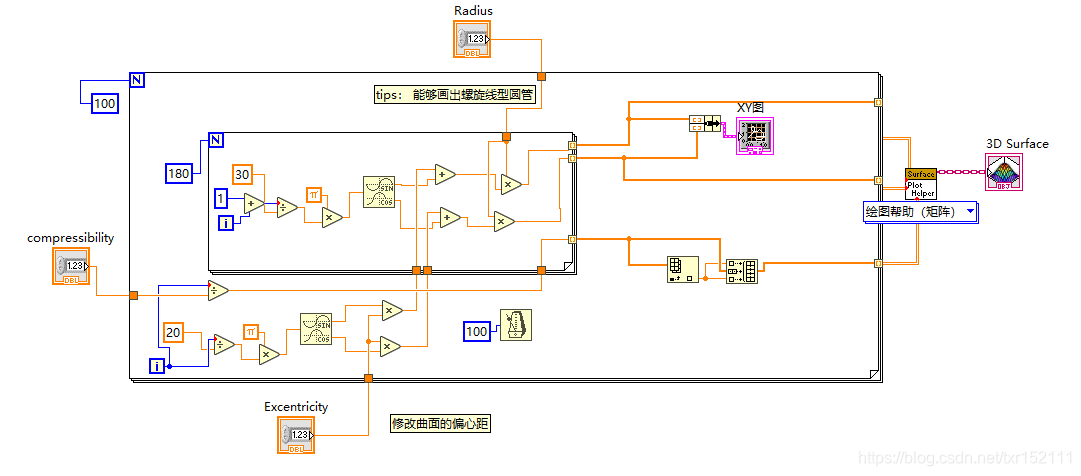Click the Divide node fed by constant 30

coord(286,207)
